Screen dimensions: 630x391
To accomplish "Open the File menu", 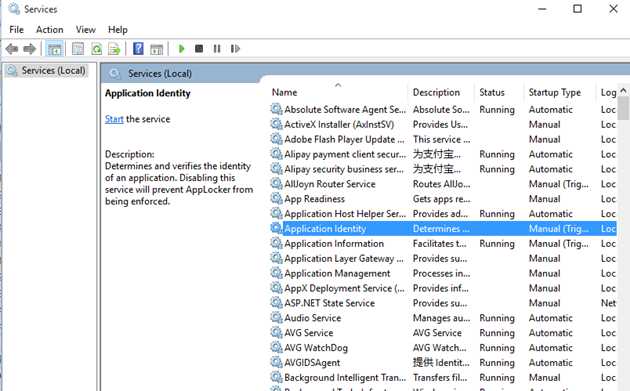I will tap(16, 30).
